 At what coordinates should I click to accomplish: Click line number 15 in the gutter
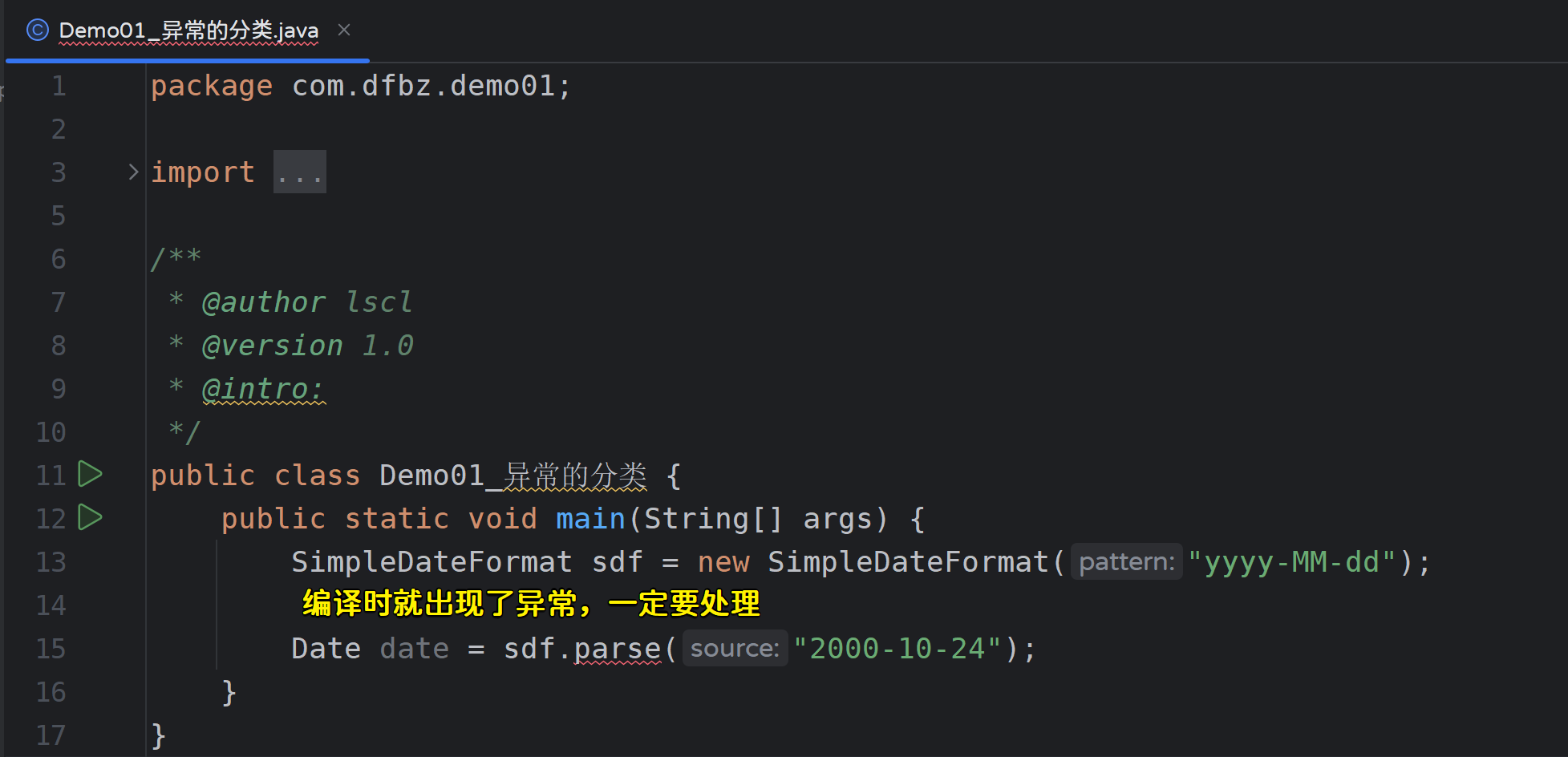coord(51,649)
